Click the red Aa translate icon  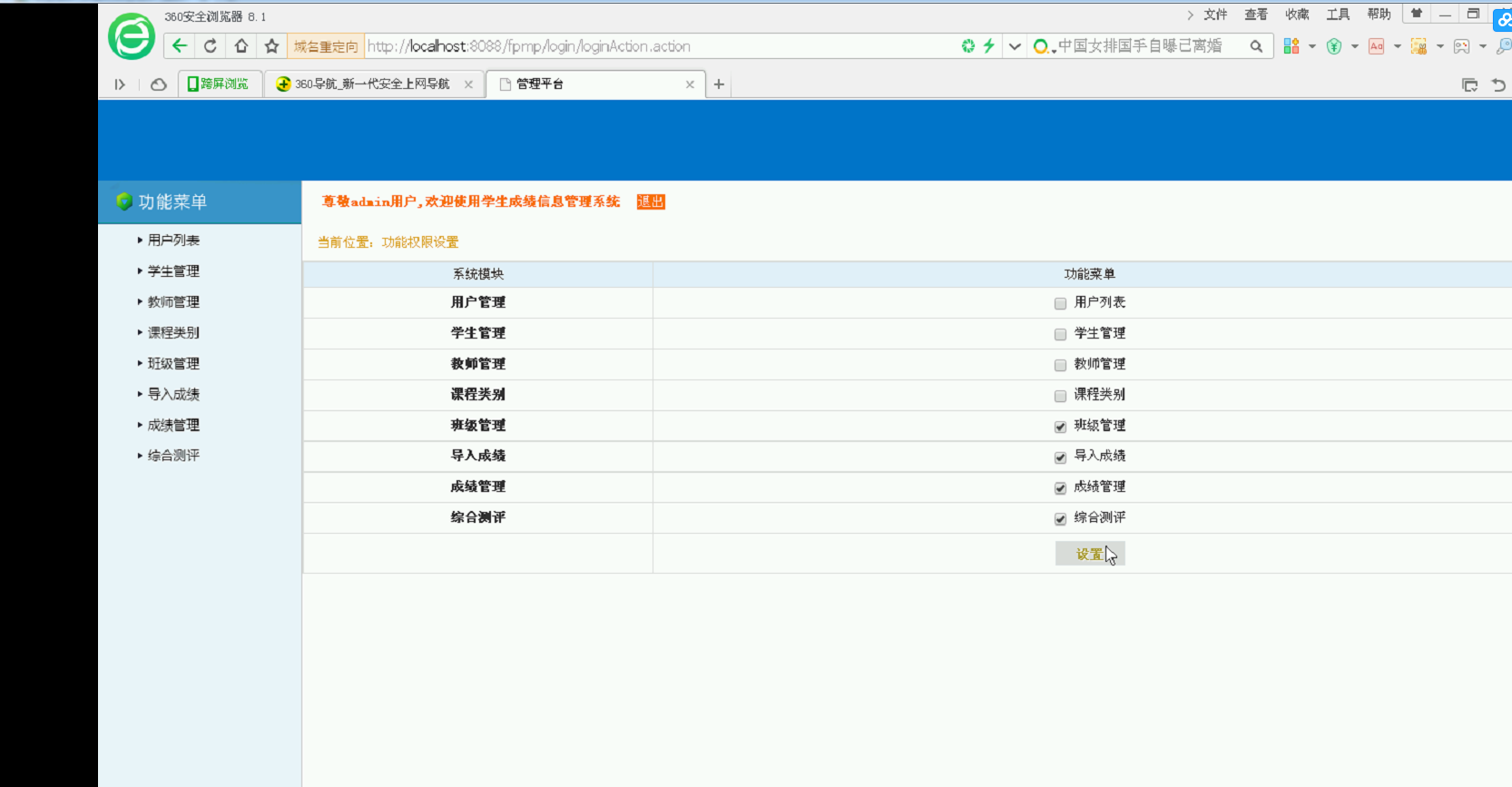point(1377,46)
